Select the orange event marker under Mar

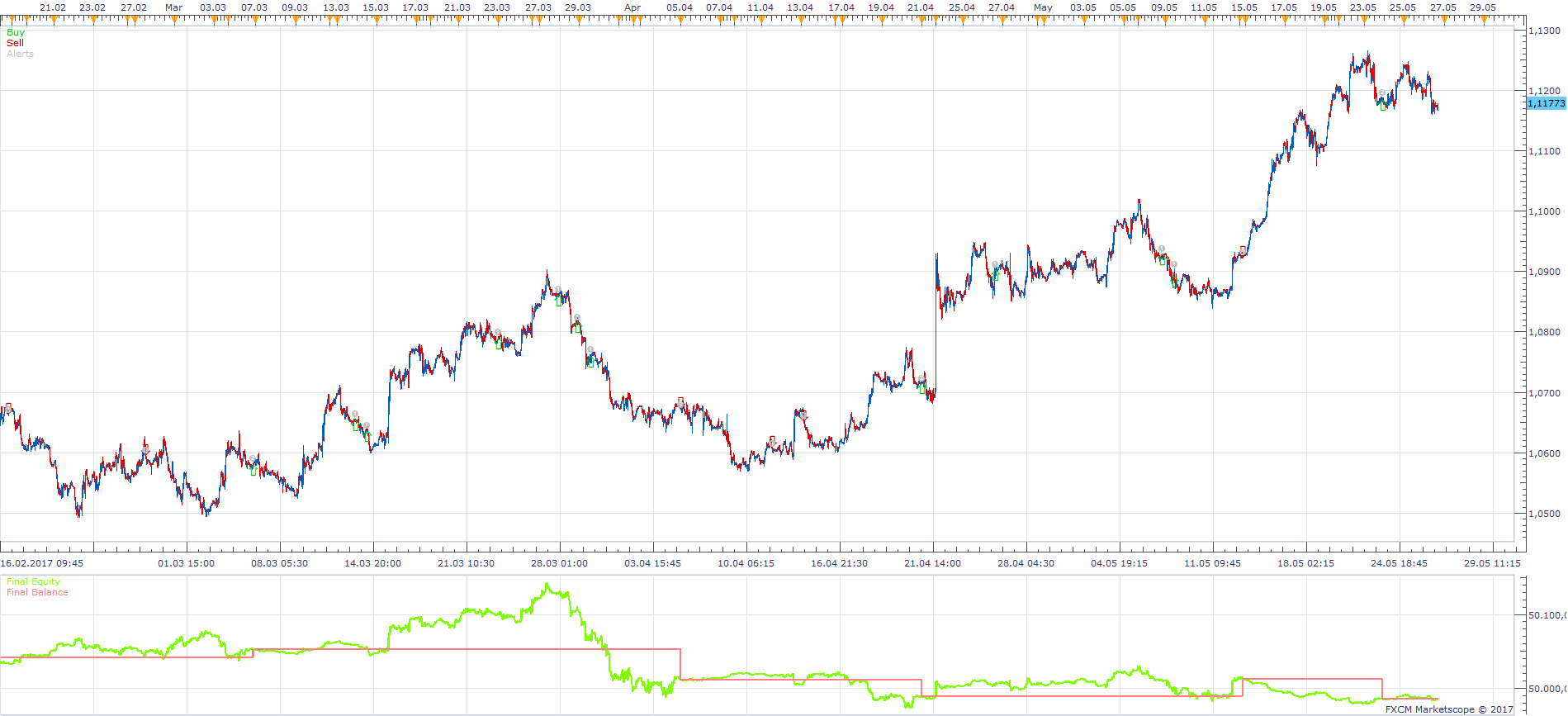pos(173,20)
